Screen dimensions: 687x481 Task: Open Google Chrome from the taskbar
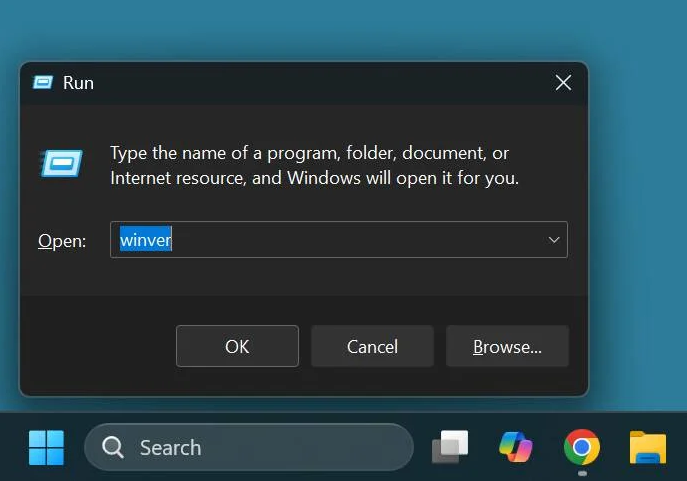click(x=581, y=447)
